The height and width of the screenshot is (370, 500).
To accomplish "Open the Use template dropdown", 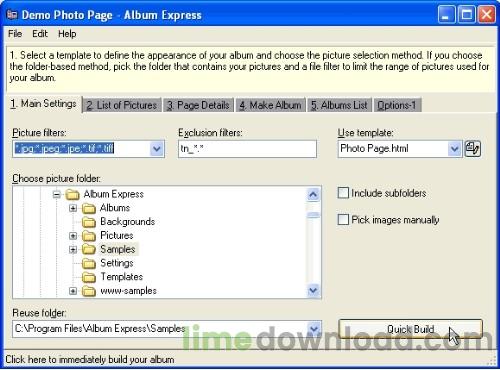I will click(x=454, y=149).
